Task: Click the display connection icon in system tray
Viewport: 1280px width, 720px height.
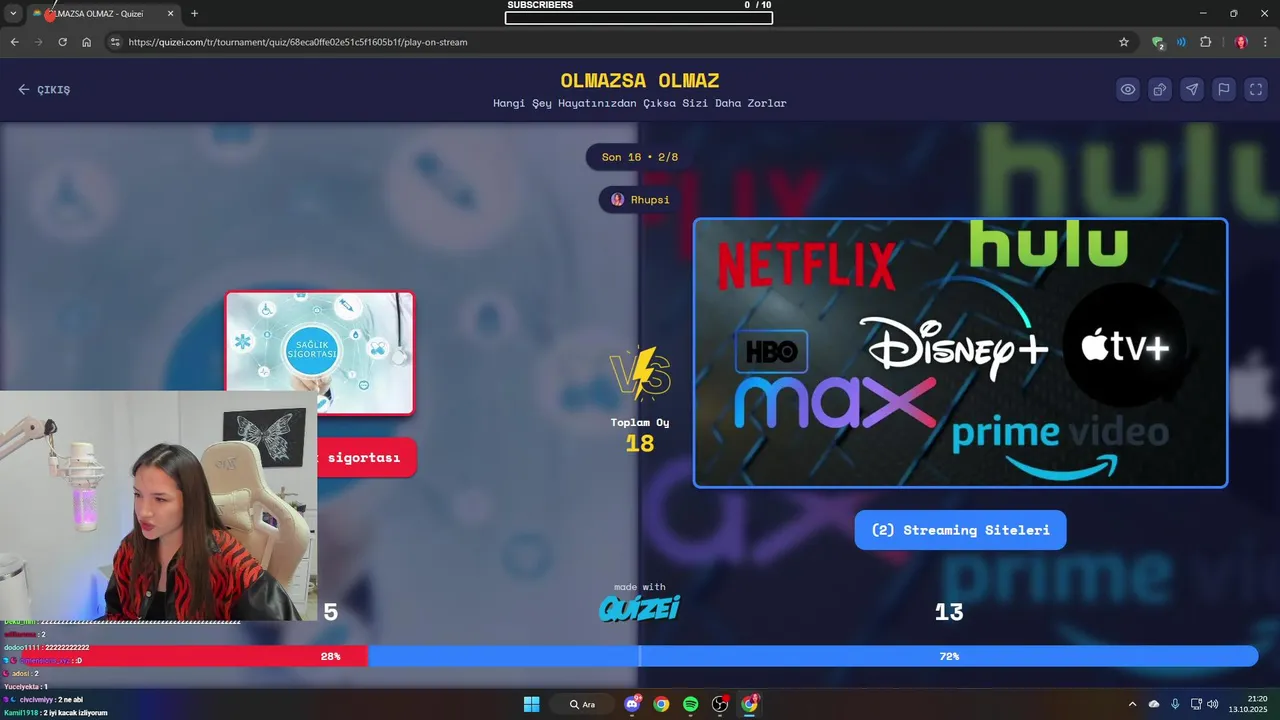Action: (1196, 704)
